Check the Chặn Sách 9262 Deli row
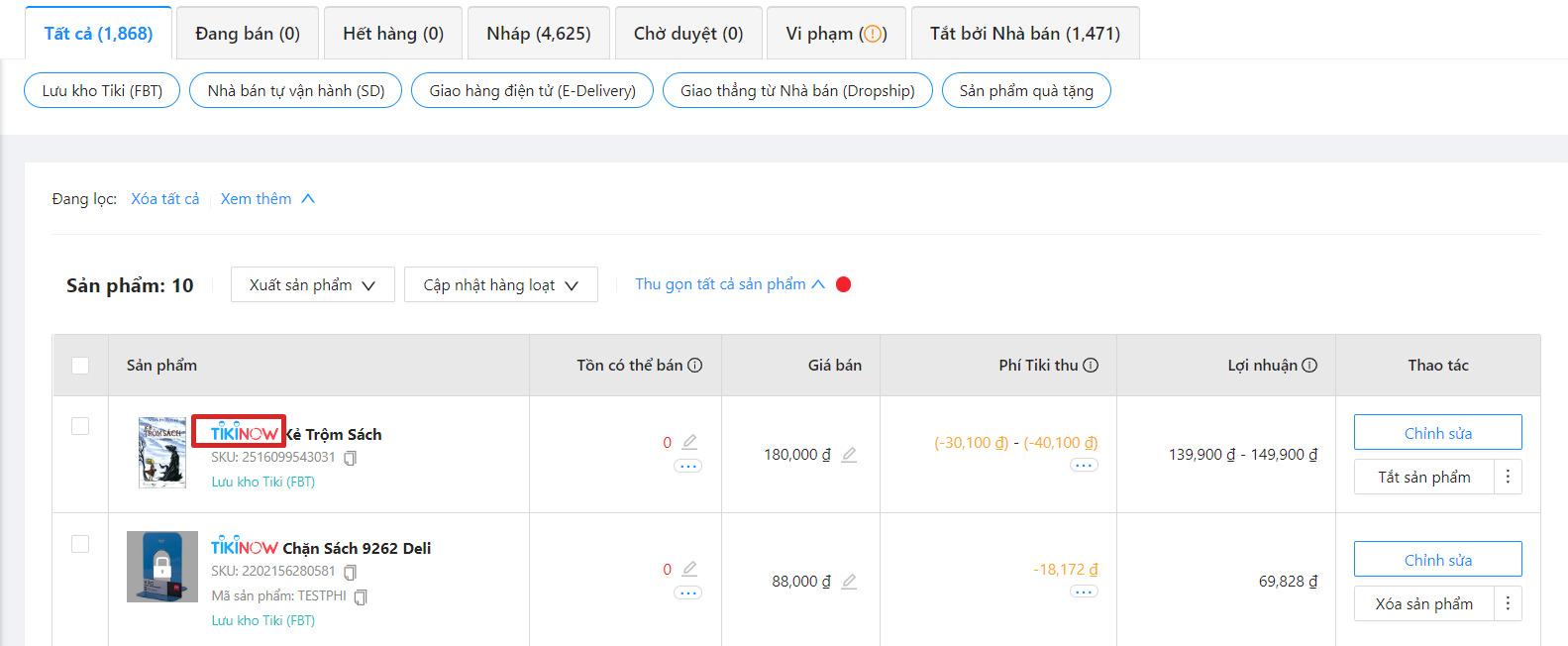This screenshot has width=1568, height=646. [x=80, y=544]
